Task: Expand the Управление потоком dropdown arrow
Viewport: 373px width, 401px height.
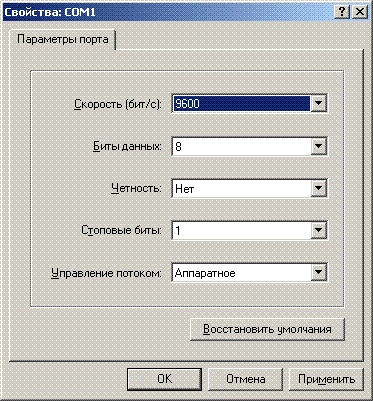Action: click(x=319, y=273)
